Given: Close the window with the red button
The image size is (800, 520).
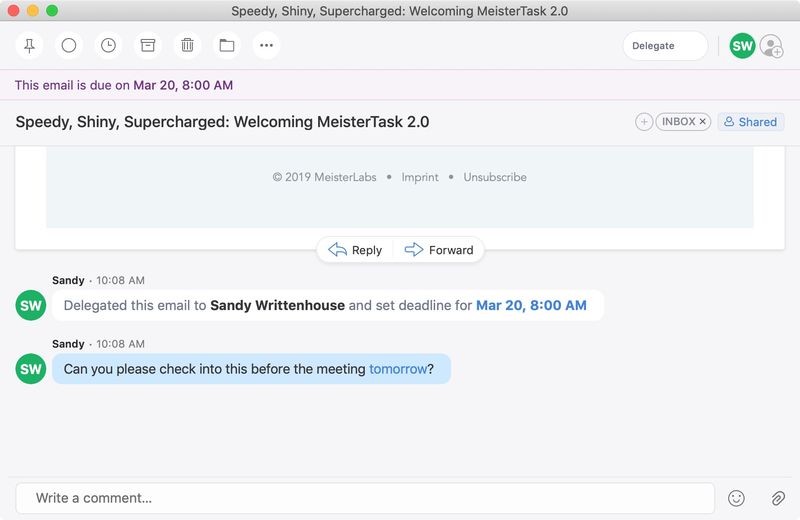Looking at the screenshot, I should 14,11.
